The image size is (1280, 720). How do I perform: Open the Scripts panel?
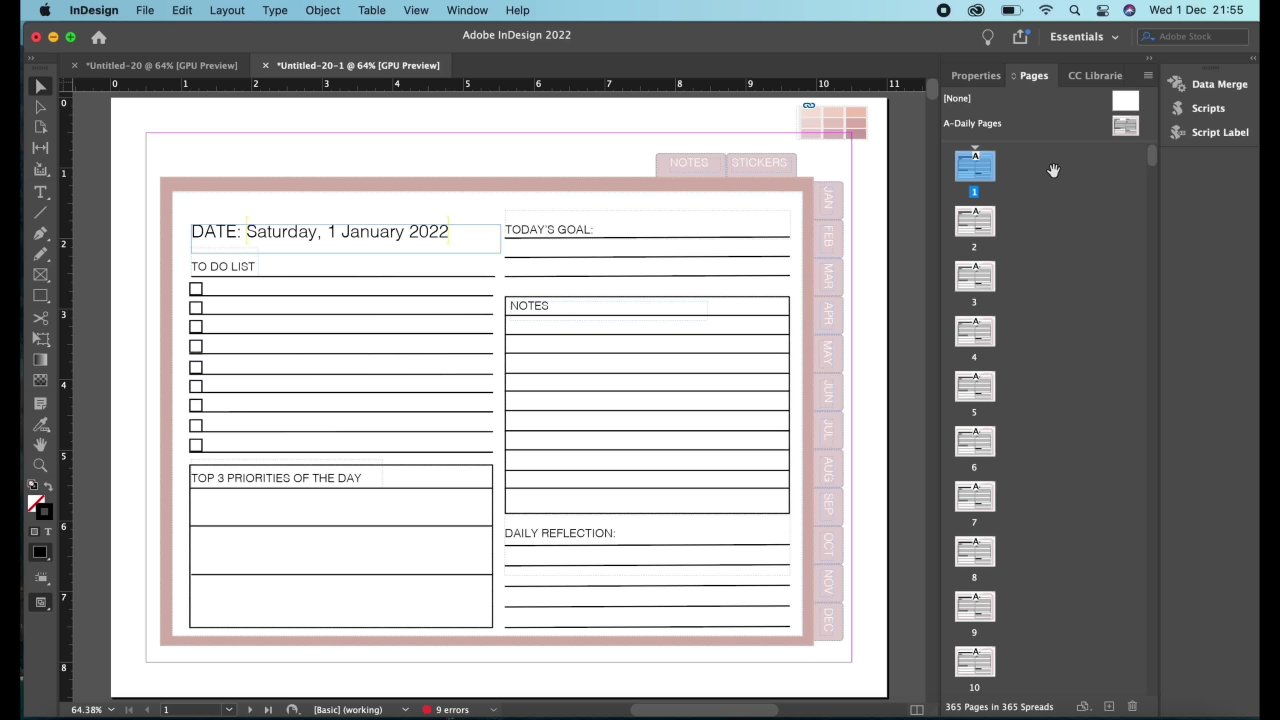pos(1207,108)
